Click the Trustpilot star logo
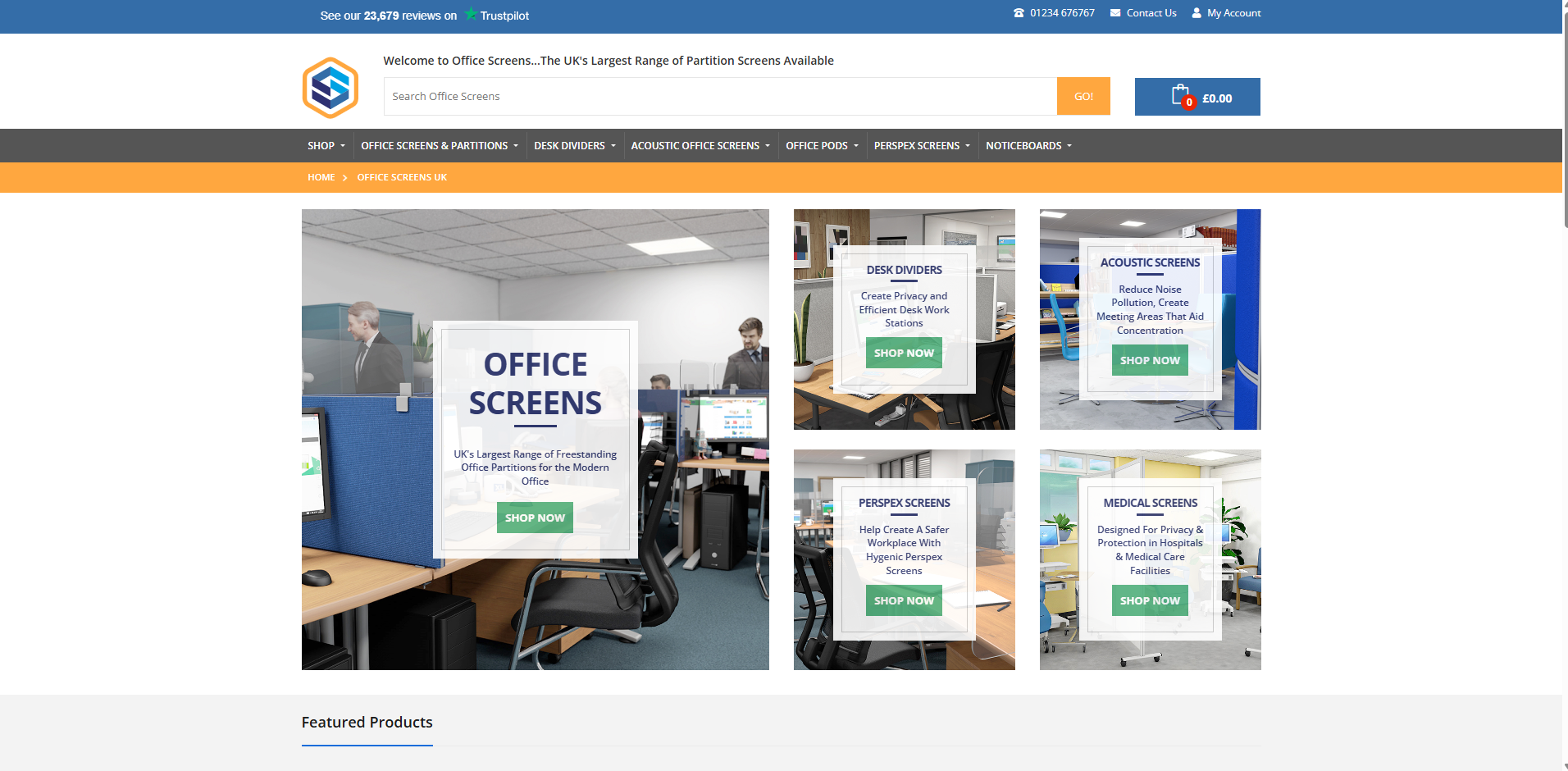Viewport: 1568px width, 771px height. pos(471,14)
